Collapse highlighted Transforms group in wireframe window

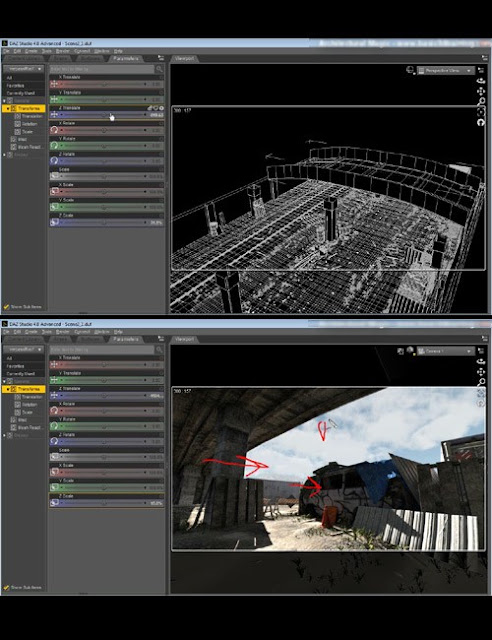click(8, 109)
